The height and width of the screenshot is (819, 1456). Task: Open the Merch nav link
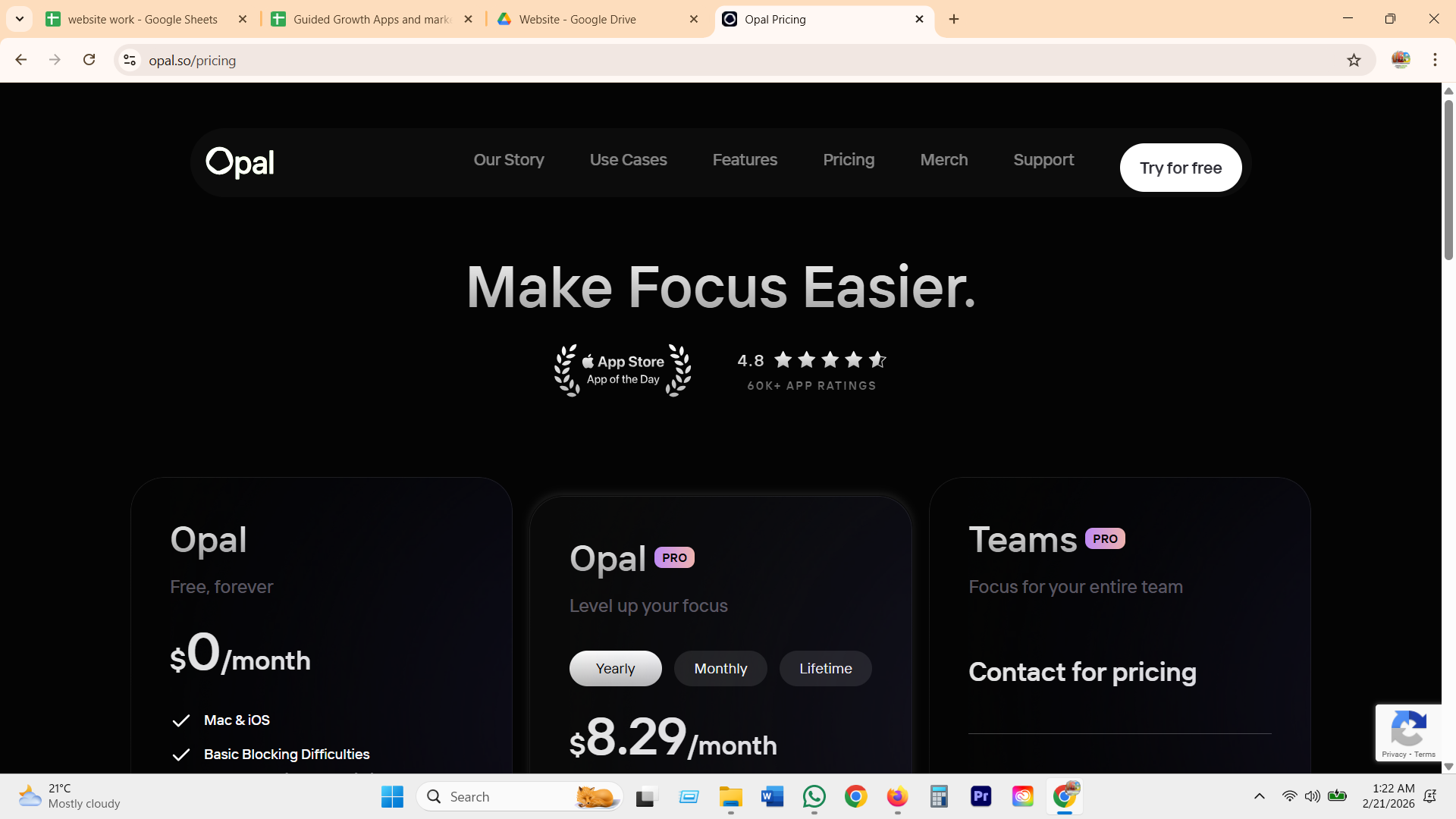tap(944, 160)
